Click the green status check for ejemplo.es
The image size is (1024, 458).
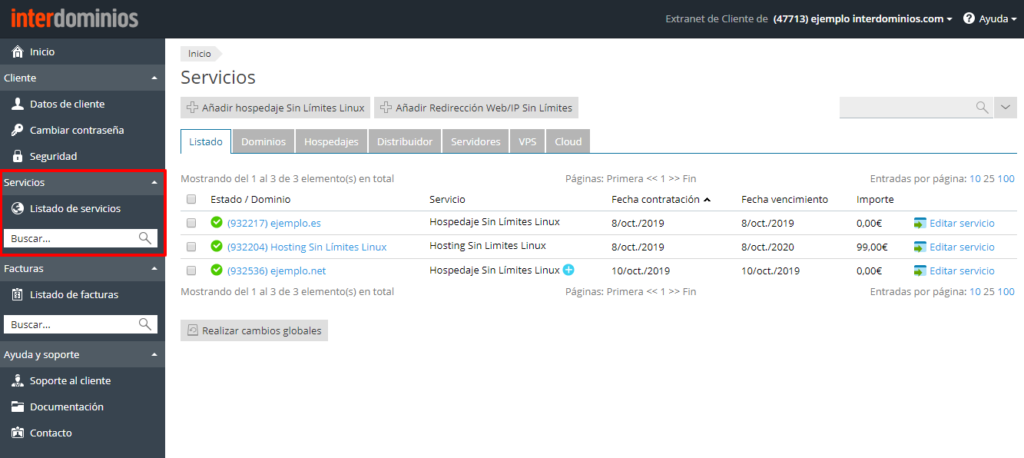pos(217,223)
